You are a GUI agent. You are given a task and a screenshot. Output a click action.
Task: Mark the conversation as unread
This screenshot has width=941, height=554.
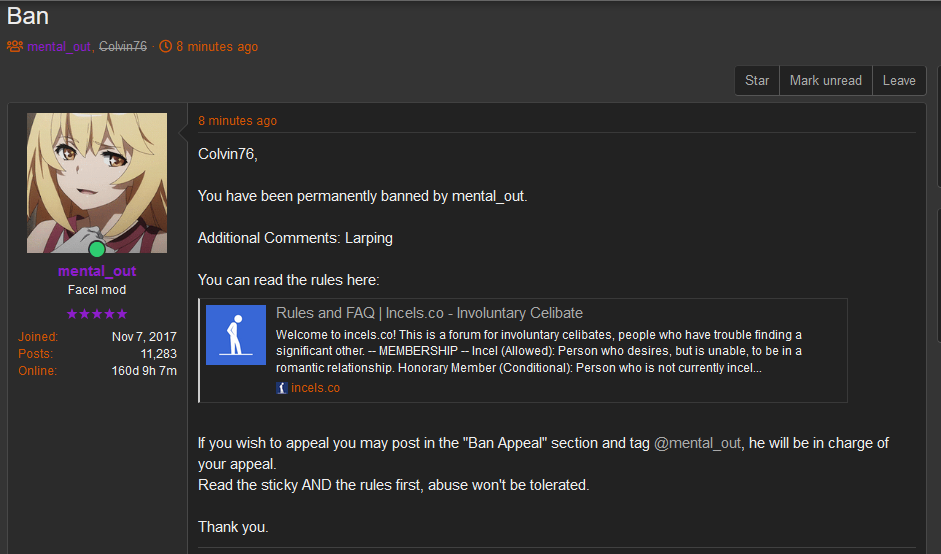tap(826, 80)
